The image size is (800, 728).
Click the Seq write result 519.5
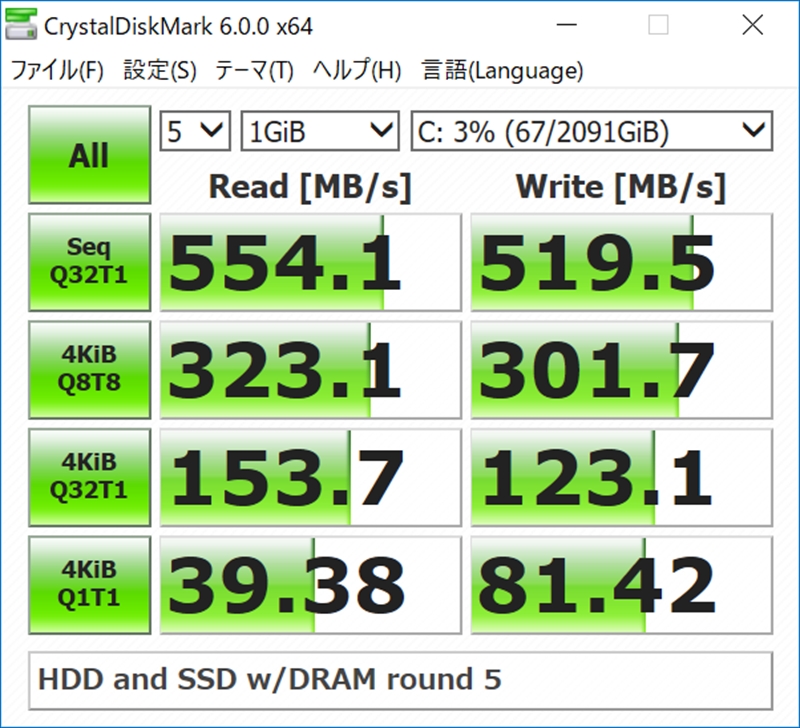(x=621, y=262)
